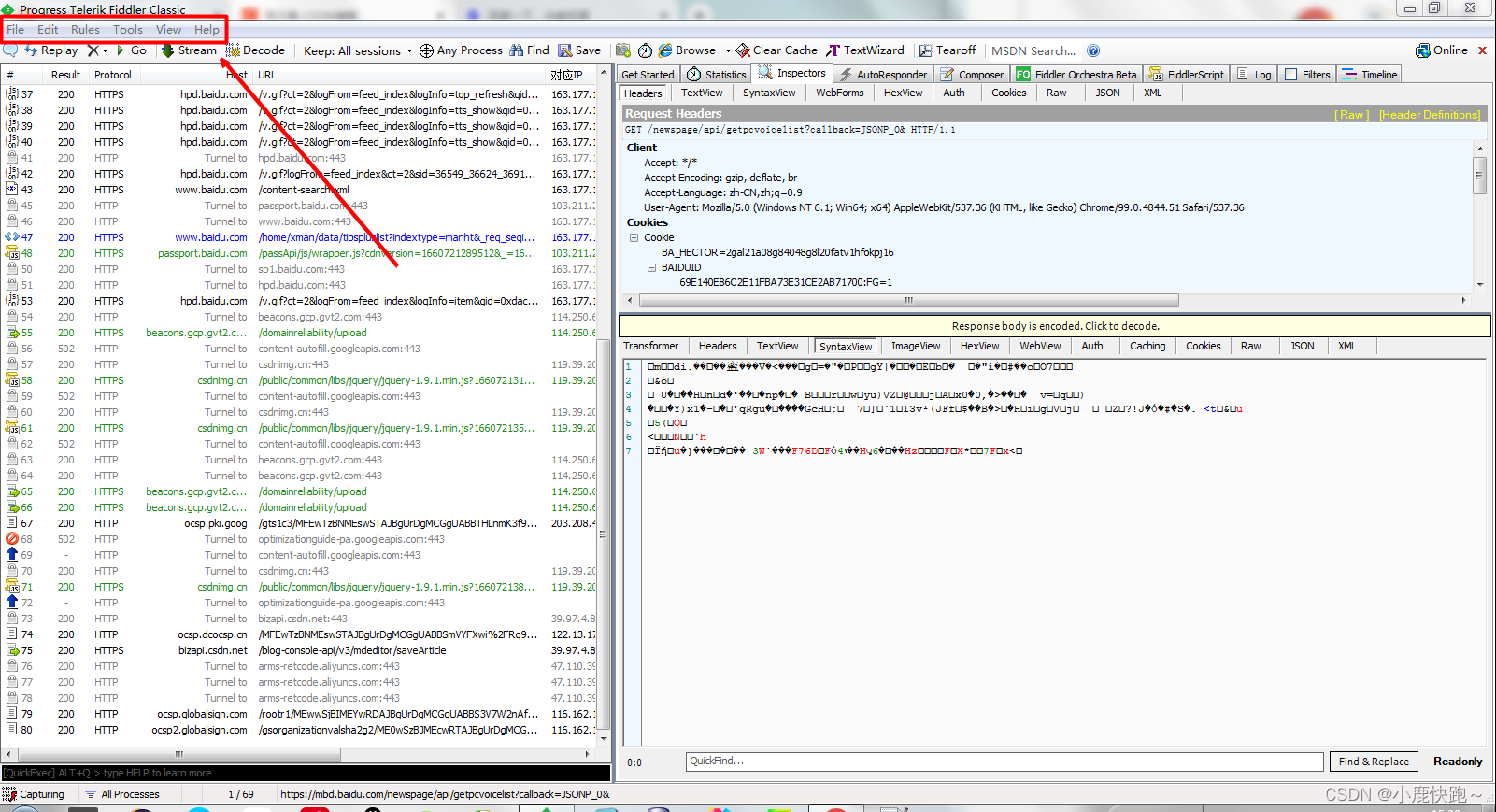The image size is (1496, 812).
Task: Sort sessions by URL column header
Action: (399, 75)
